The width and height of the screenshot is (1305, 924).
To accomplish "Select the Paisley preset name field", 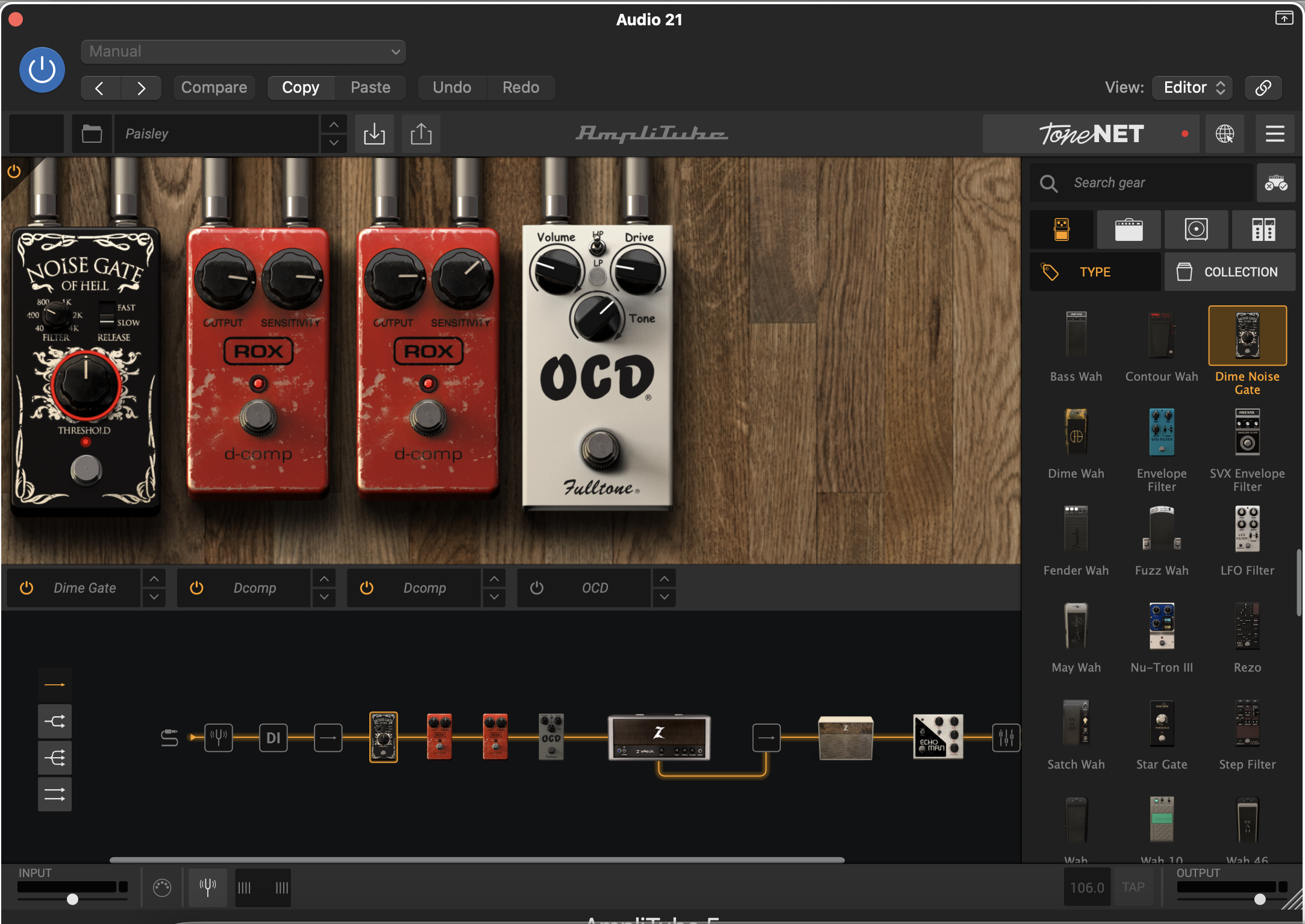I will tap(216, 134).
